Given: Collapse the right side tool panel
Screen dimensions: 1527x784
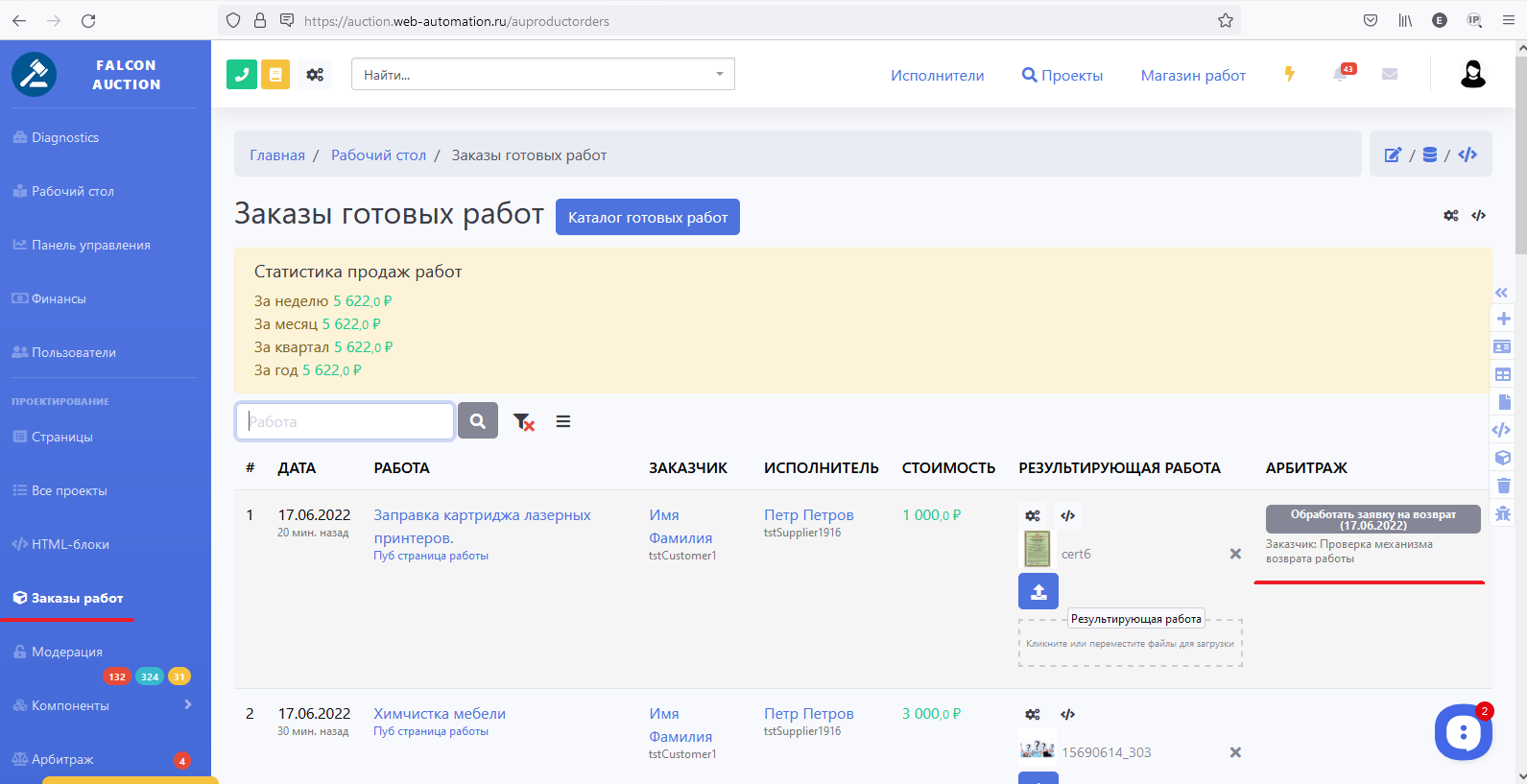Looking at the screenshot, I should click(x=1502, y=292).
